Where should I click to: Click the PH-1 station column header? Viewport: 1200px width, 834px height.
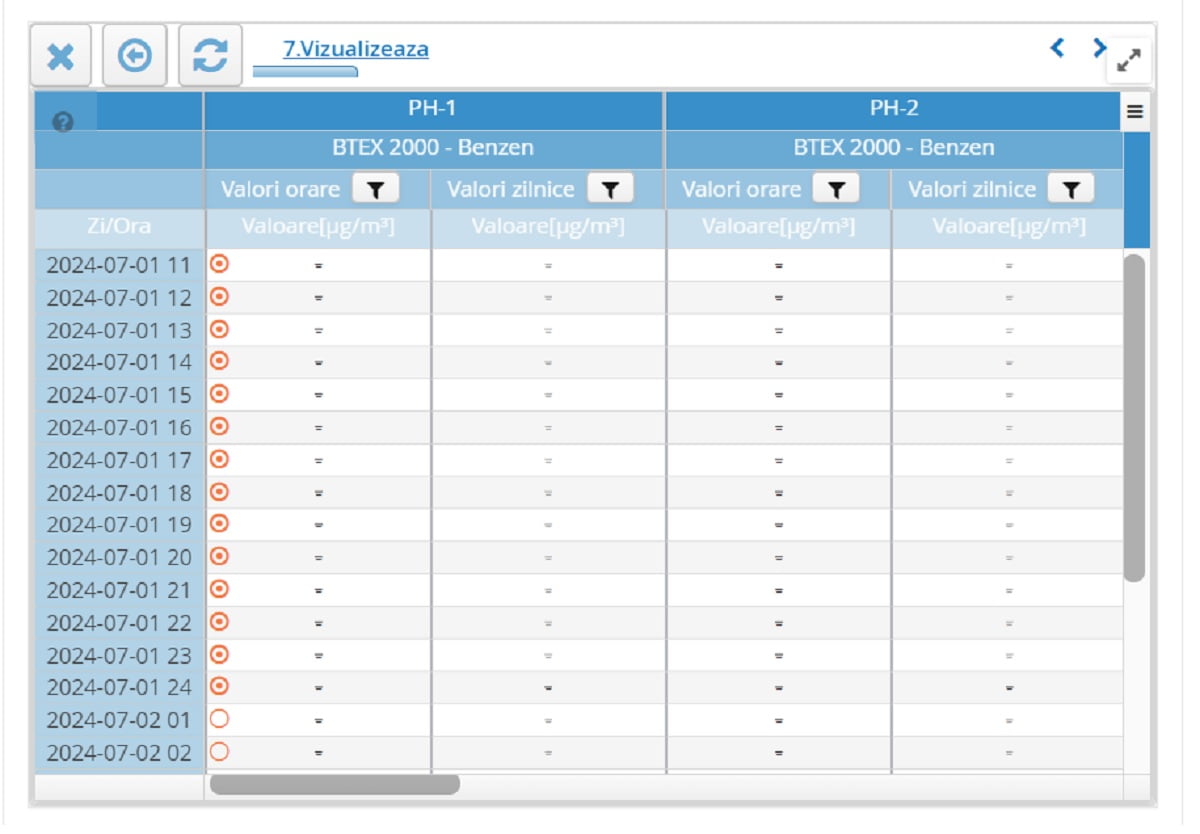point(432,108)
